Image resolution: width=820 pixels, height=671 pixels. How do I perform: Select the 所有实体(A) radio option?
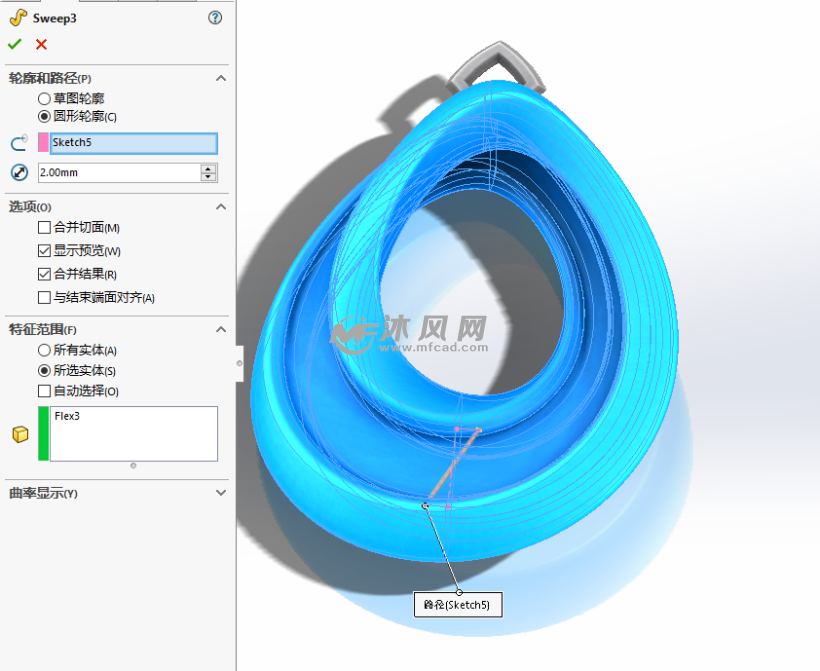tap(44, 350)
